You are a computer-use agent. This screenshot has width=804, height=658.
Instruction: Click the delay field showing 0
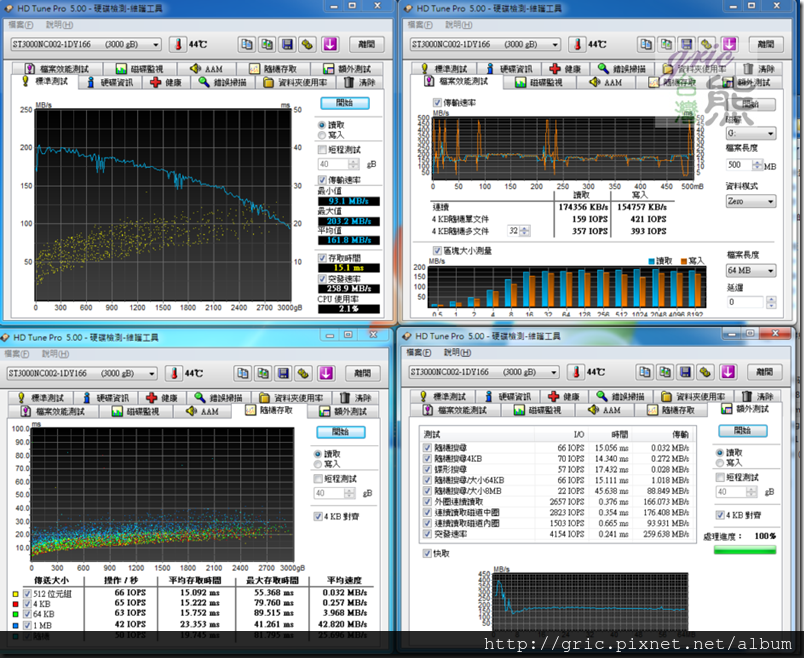coord(746,302)
